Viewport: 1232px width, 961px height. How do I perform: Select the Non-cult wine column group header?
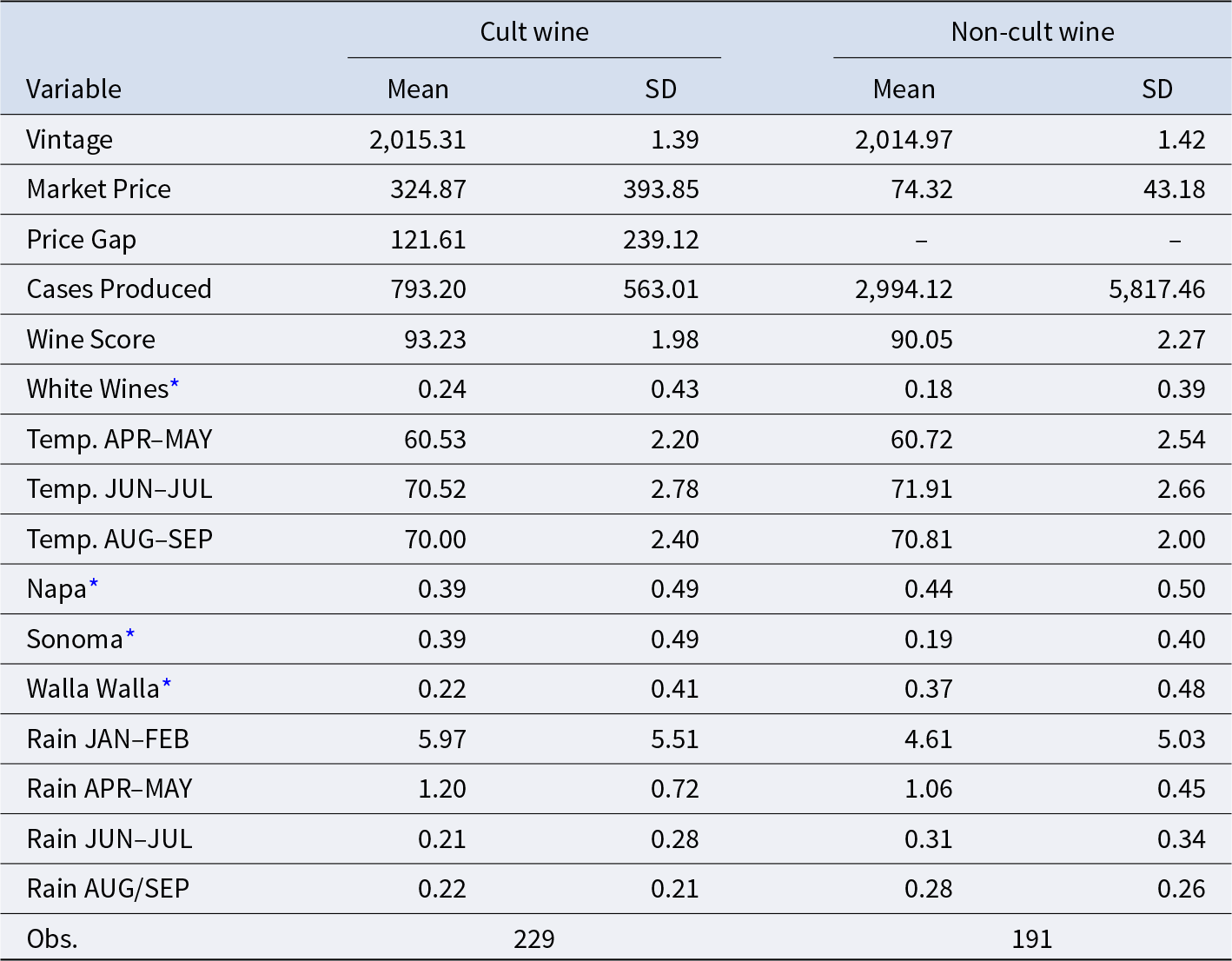click(1032, 32)
